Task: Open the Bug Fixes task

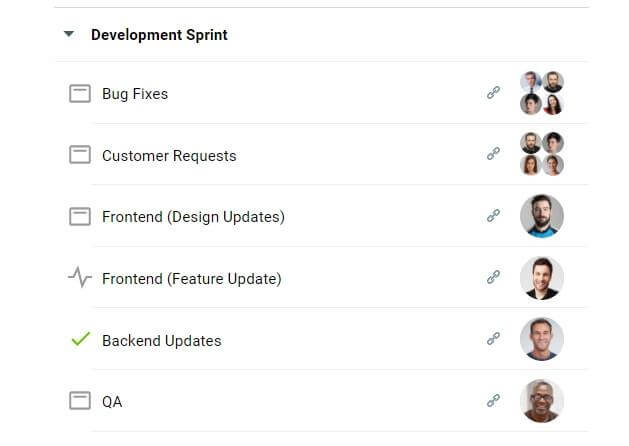Action: pos(135,94)
